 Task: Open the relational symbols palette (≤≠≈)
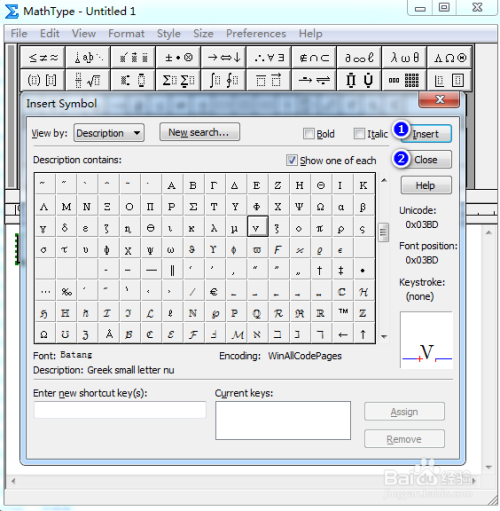click(x=43, y=58)
